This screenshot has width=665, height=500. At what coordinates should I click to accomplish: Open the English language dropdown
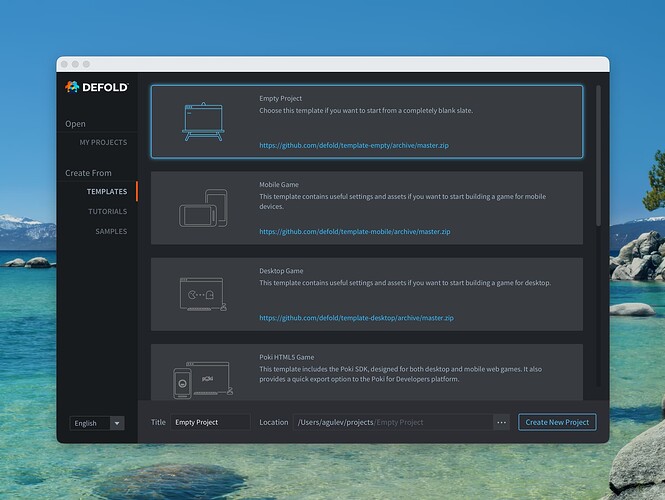[x=97, y=423]
